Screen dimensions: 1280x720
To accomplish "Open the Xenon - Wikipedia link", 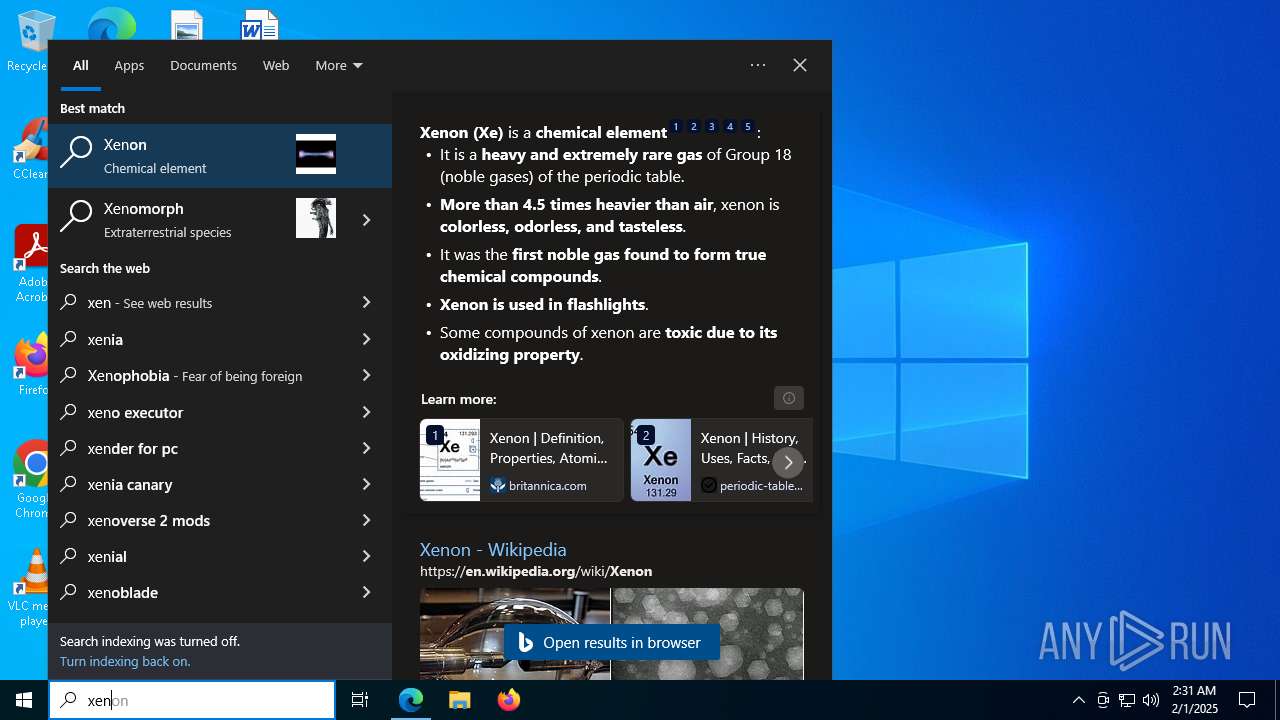I will coord(493,549).
